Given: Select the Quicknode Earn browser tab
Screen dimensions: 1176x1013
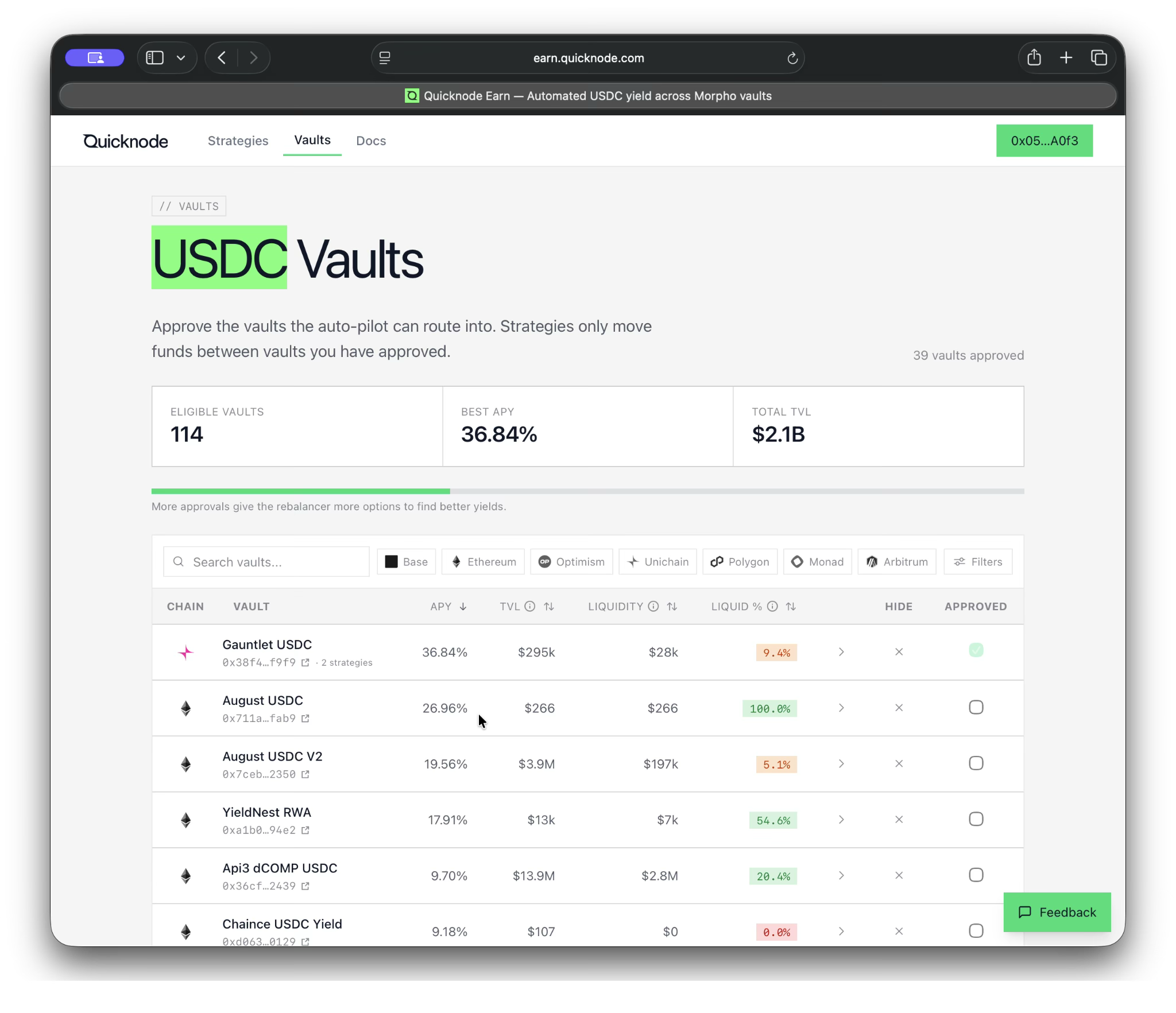Looking at the screenshot, I should (x=588, y=96).
